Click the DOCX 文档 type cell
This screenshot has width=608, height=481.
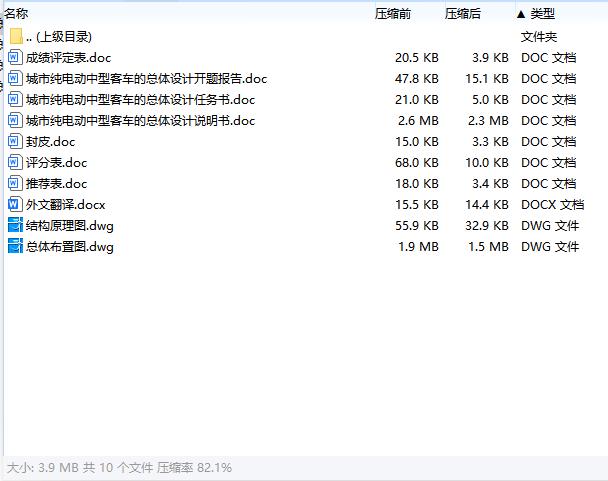click(553, 204)
